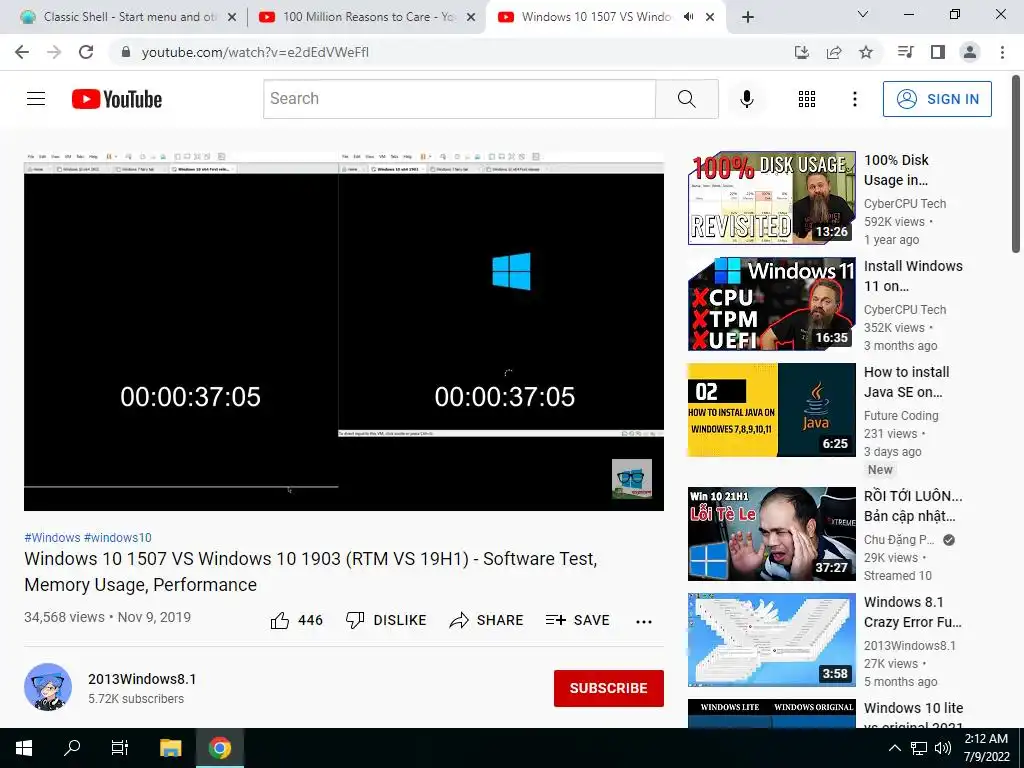
Task: Open YouTube apps grid icon
Action: [x=807, y=99]
